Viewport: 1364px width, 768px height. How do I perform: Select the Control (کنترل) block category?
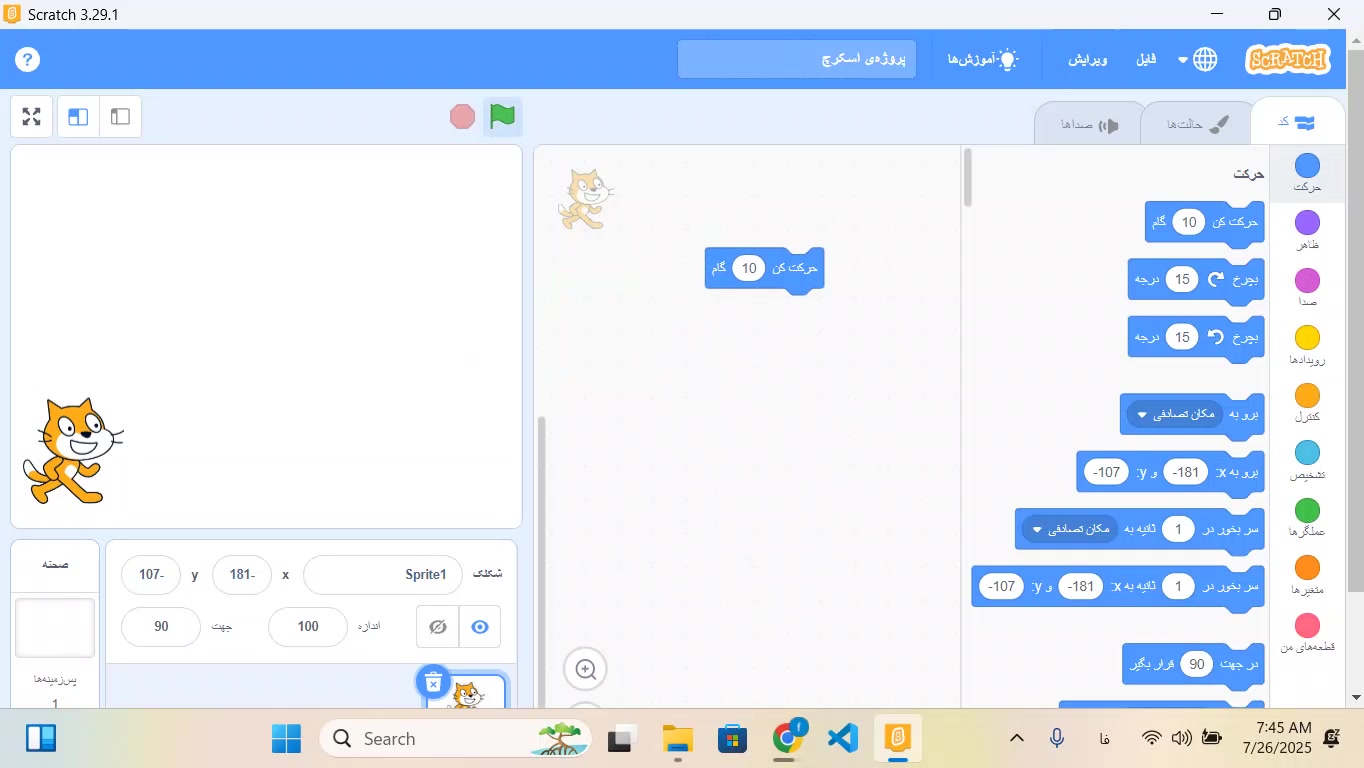1307,402
